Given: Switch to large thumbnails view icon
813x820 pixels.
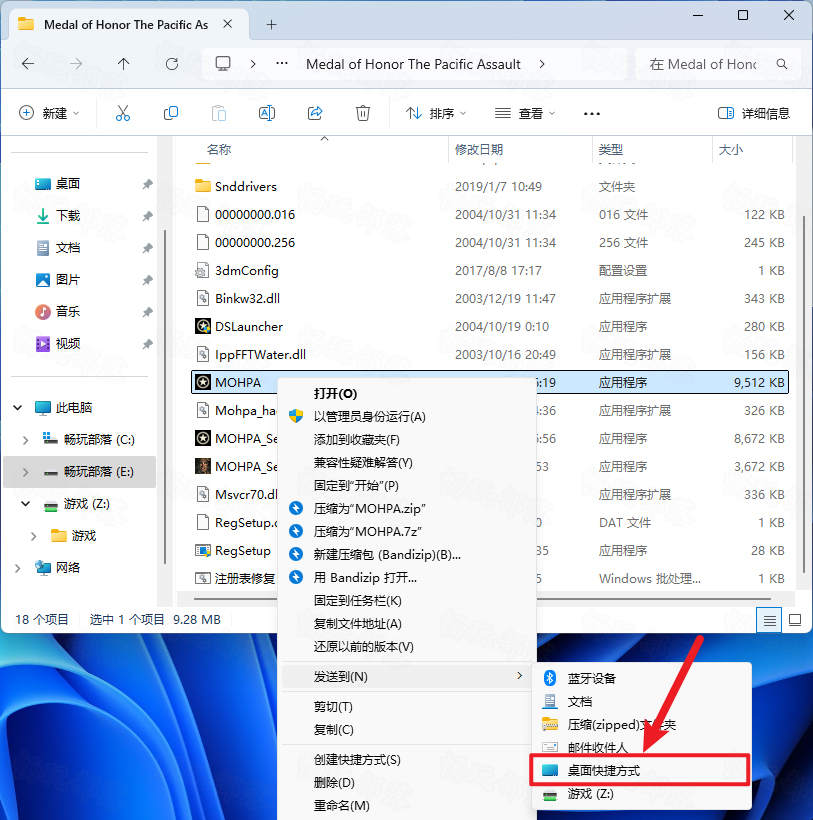Looking at the screenshot, I should (x=795, y=620).
